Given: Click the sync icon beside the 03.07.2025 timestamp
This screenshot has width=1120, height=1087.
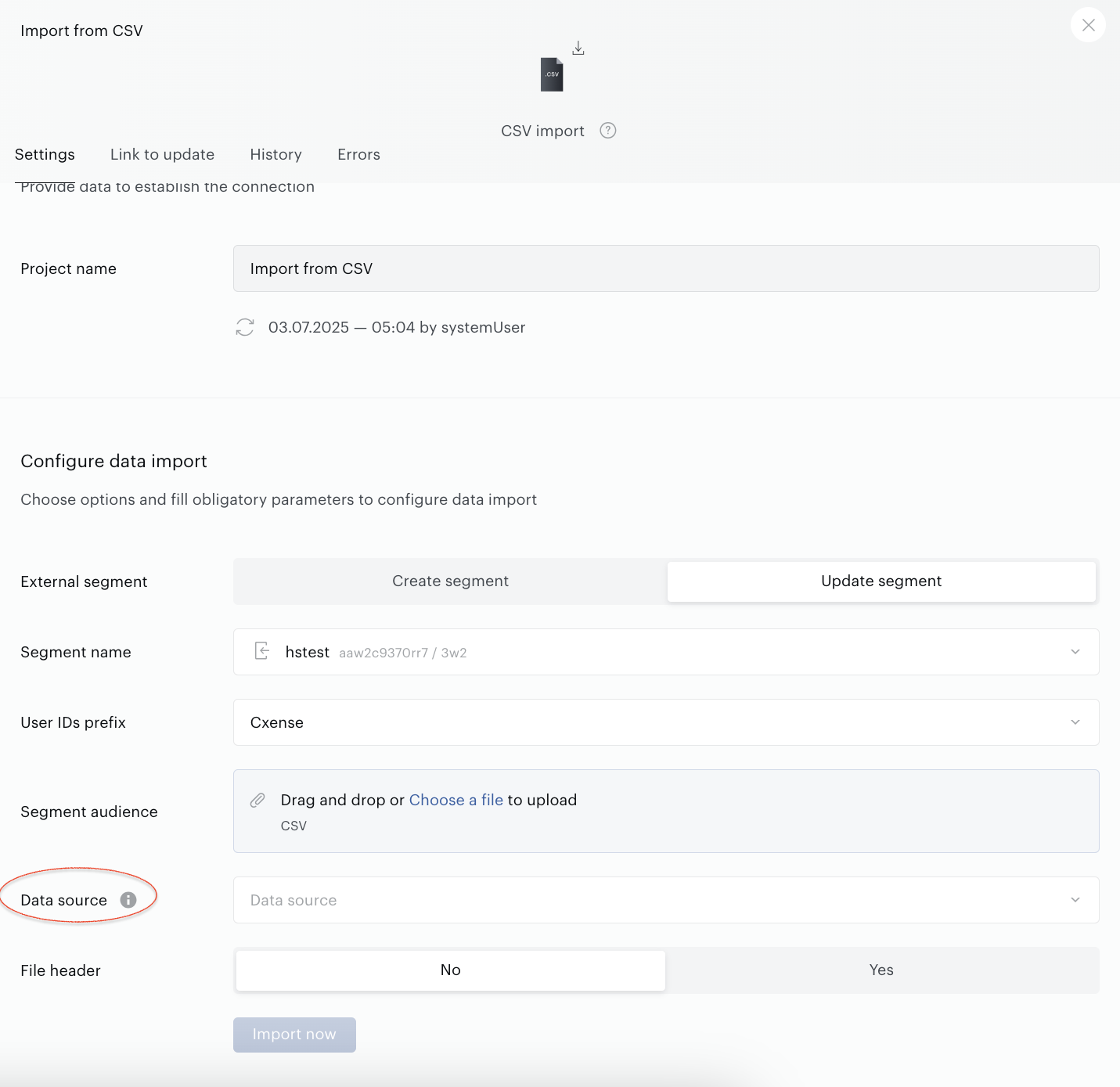Looking at the screenshot, I should 245,327.
